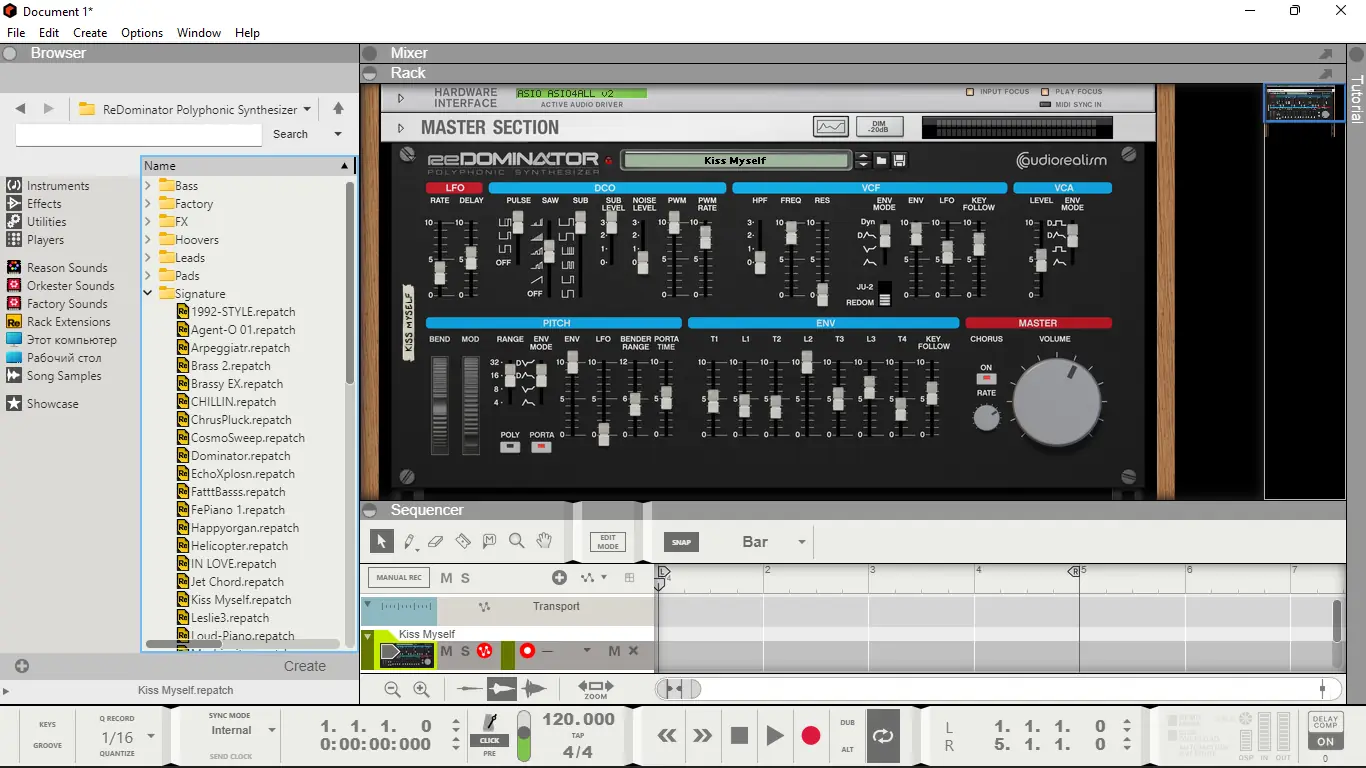
Task: Zoom in the sequencer horizontally
Action: [421, 689]
